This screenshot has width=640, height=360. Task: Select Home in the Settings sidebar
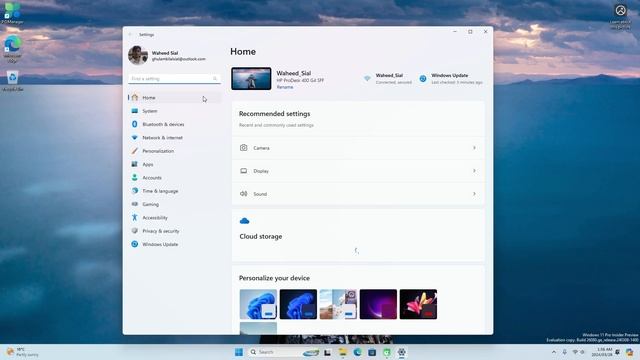point(174,98)
